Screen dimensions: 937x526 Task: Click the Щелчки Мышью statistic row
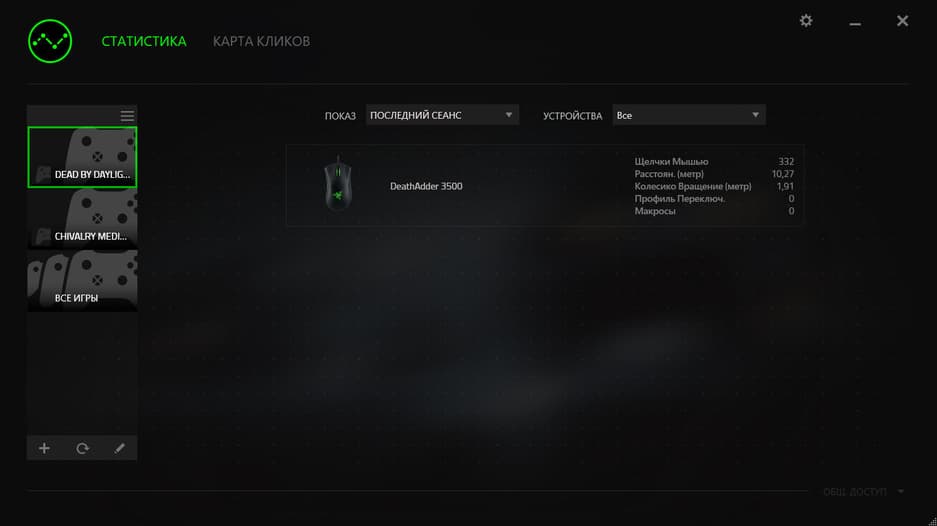pos(714,161)
